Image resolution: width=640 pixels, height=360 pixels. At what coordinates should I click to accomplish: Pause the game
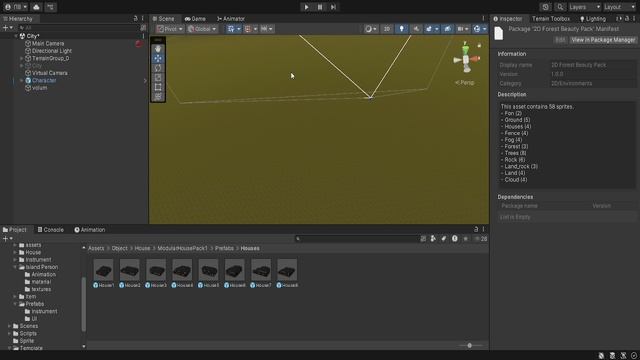click(x=320, y=7)
